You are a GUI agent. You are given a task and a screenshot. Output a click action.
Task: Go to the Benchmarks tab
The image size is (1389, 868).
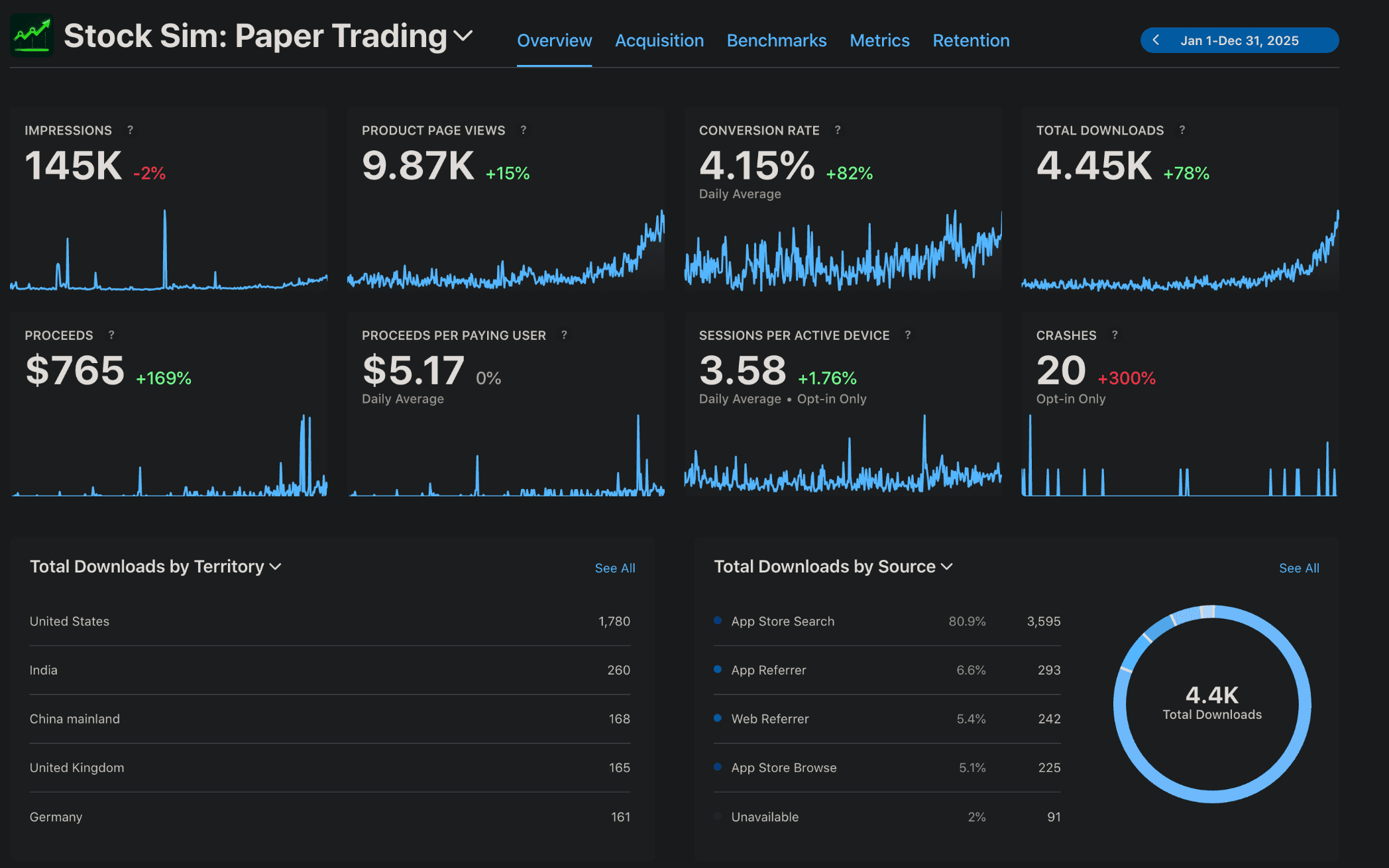(777, 40)
